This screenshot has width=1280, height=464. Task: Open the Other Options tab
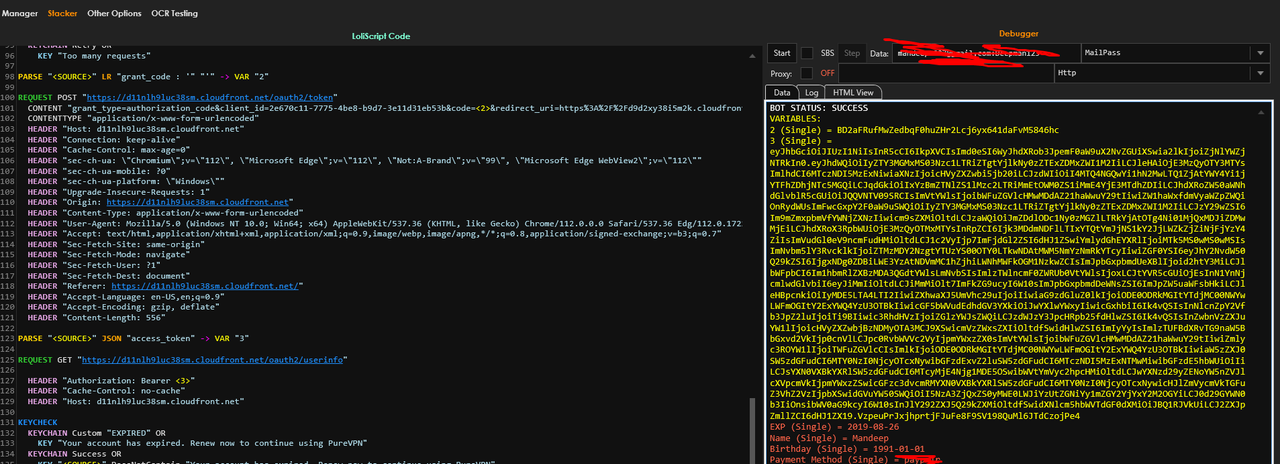coord(114,14)
